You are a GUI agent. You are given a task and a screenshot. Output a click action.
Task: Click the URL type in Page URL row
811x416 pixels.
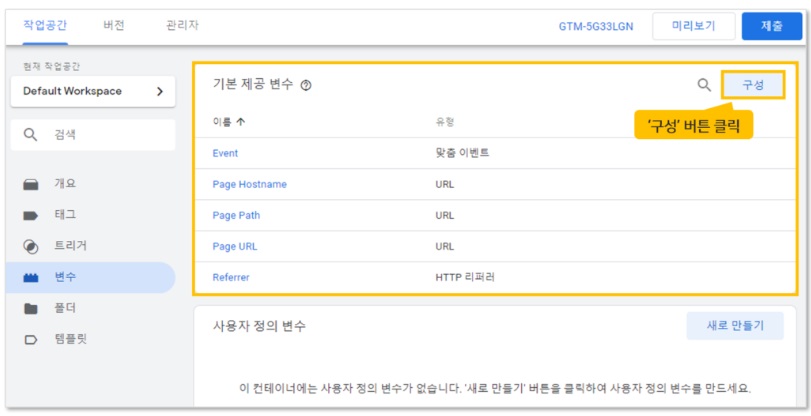[x=445, y=246]
